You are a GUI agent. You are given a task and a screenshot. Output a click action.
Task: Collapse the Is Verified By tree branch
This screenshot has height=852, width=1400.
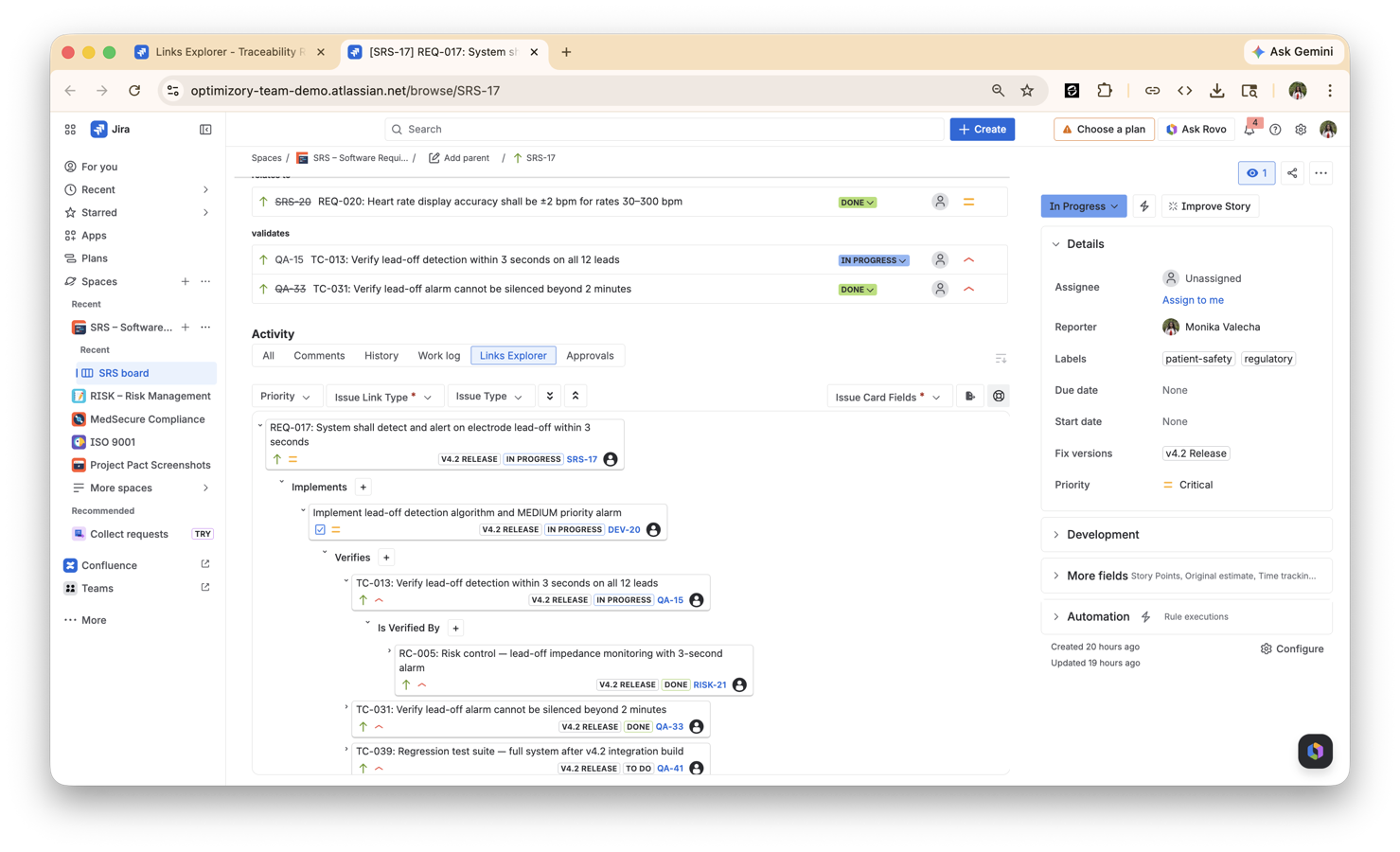[x=367, y=624]
